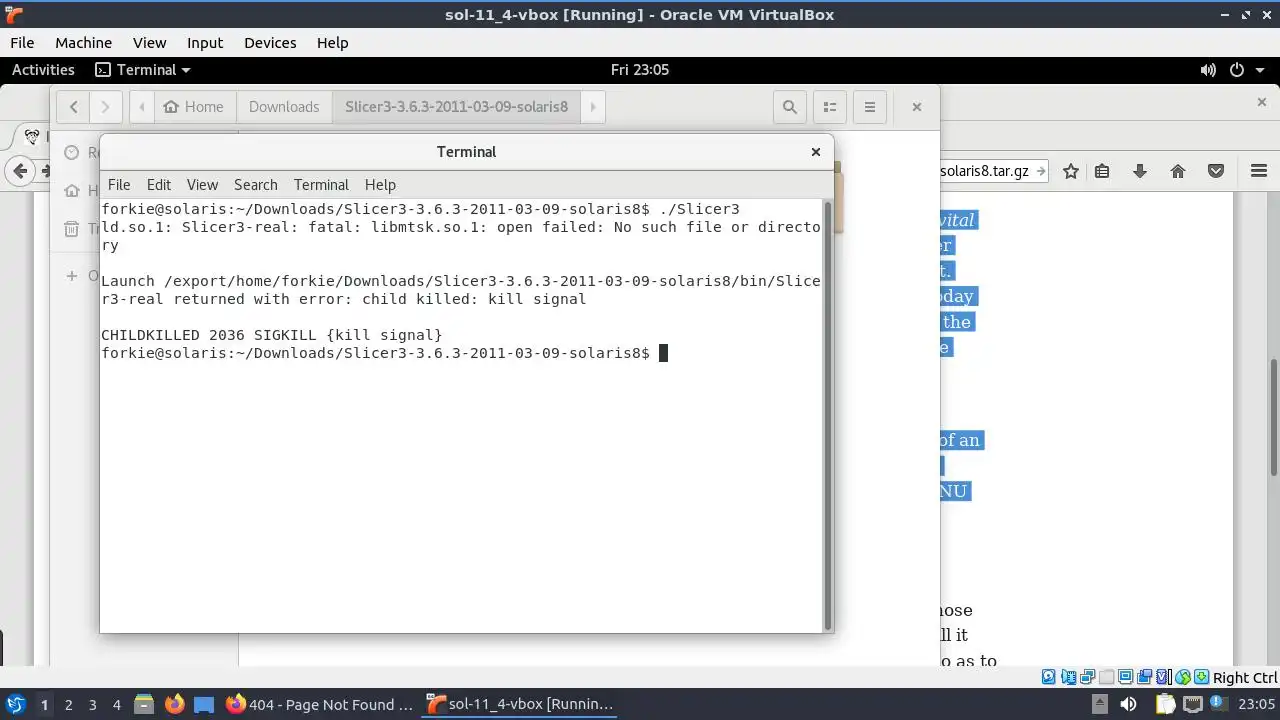
Task: Click the VirtualBox green arrow keyboard icon
Action: click(x=1201, y=677)
